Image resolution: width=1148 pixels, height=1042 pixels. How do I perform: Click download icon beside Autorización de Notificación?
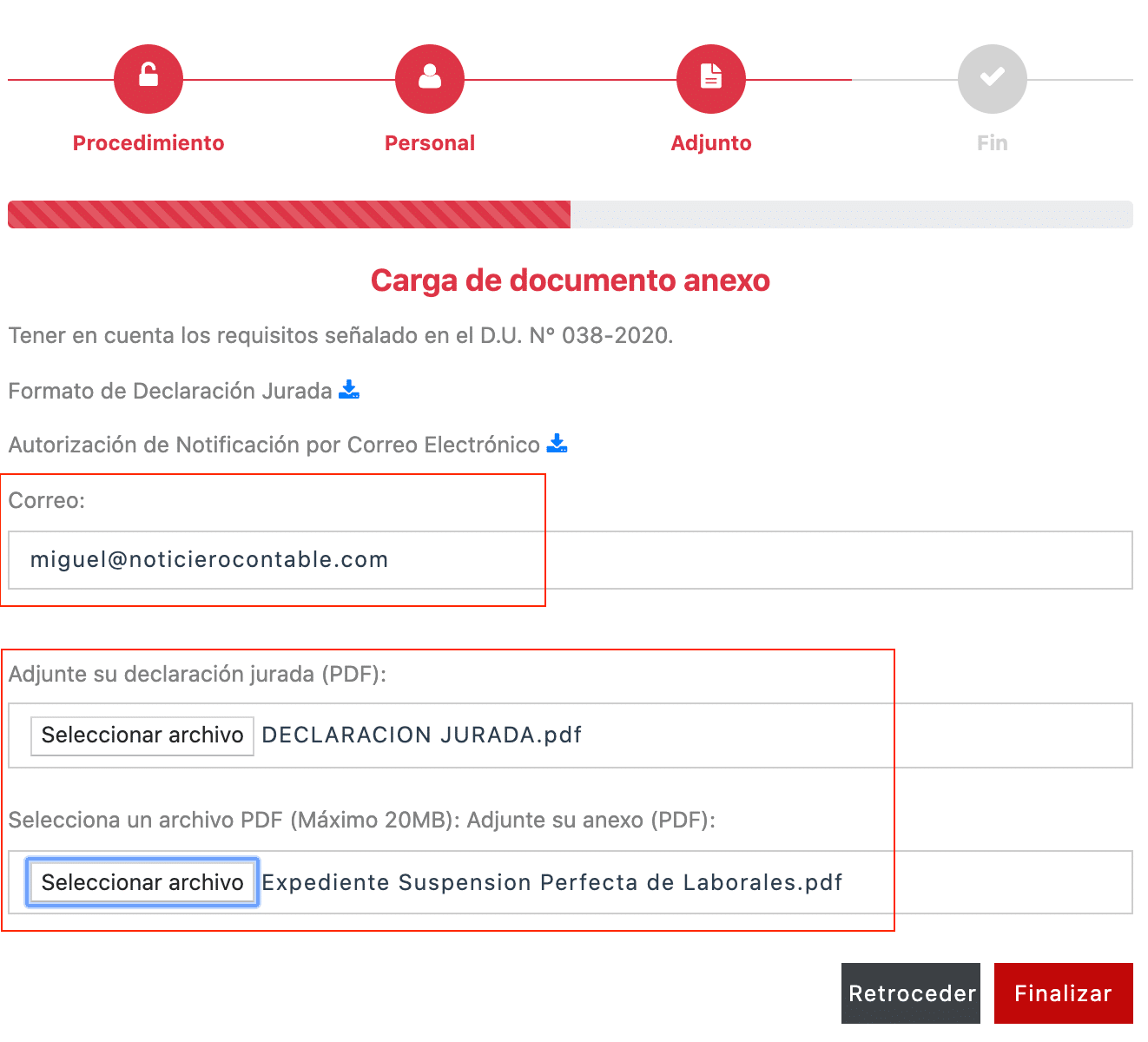coord(557,444)
